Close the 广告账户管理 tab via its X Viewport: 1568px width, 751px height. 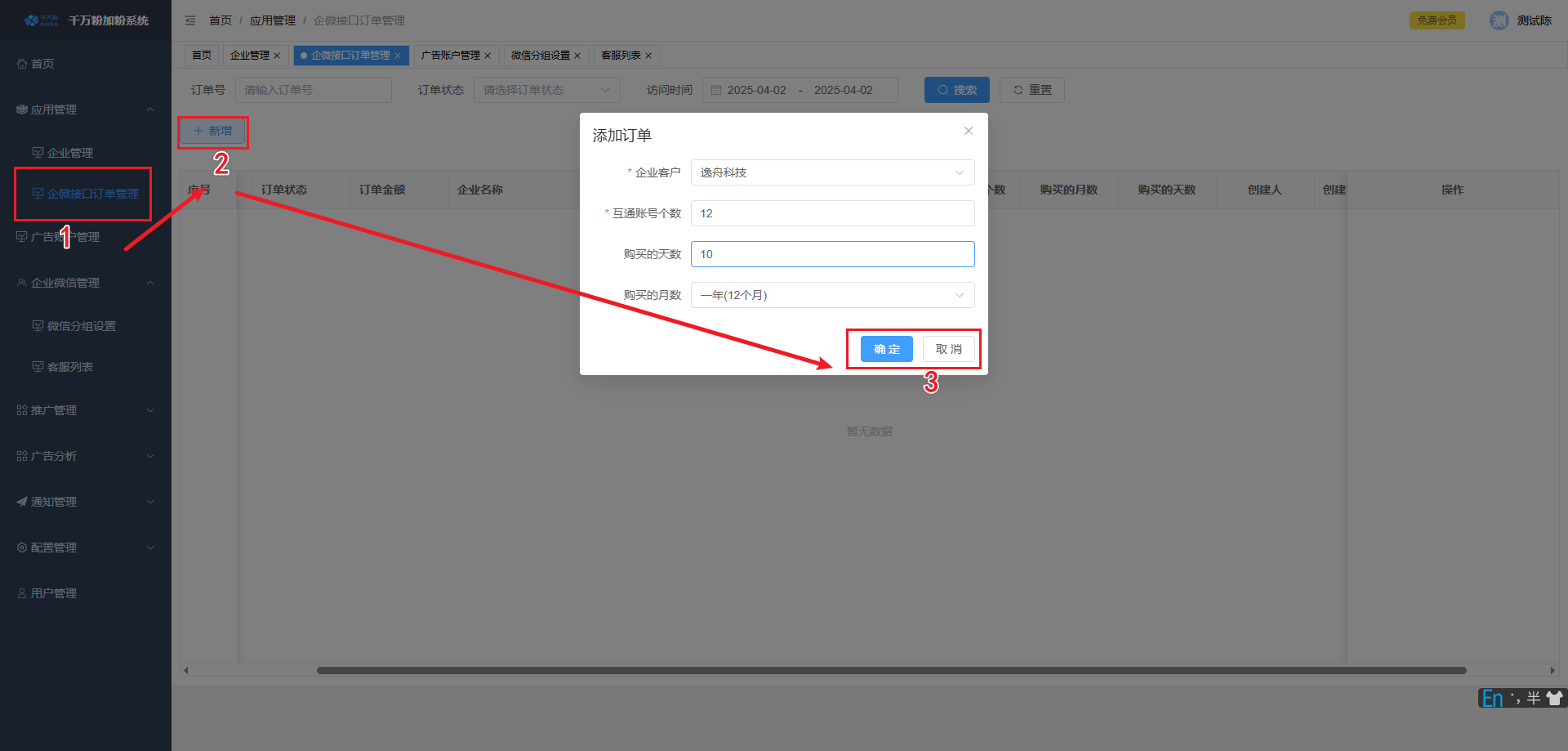[488, 56]
